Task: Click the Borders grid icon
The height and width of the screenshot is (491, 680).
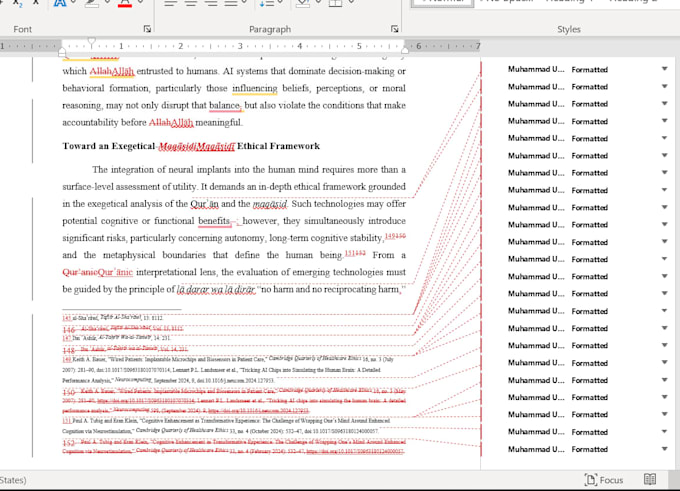Action: (x=335, y=3)
